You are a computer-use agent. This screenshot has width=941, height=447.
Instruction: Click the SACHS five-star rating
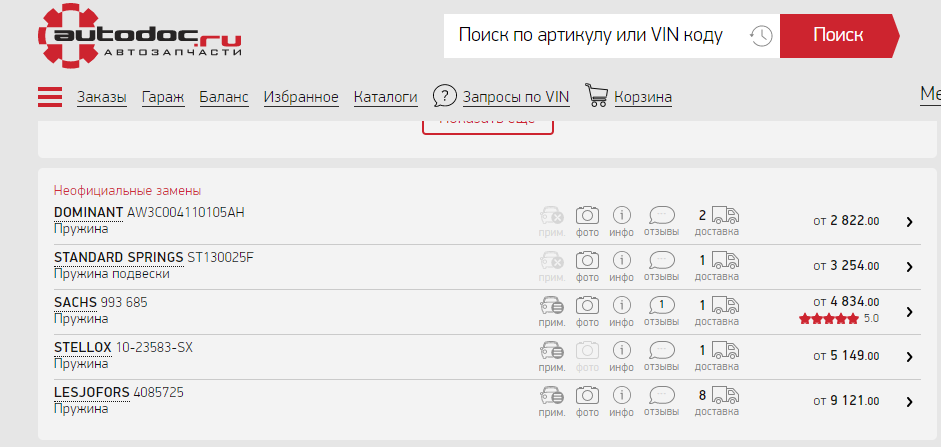[829, 319]
